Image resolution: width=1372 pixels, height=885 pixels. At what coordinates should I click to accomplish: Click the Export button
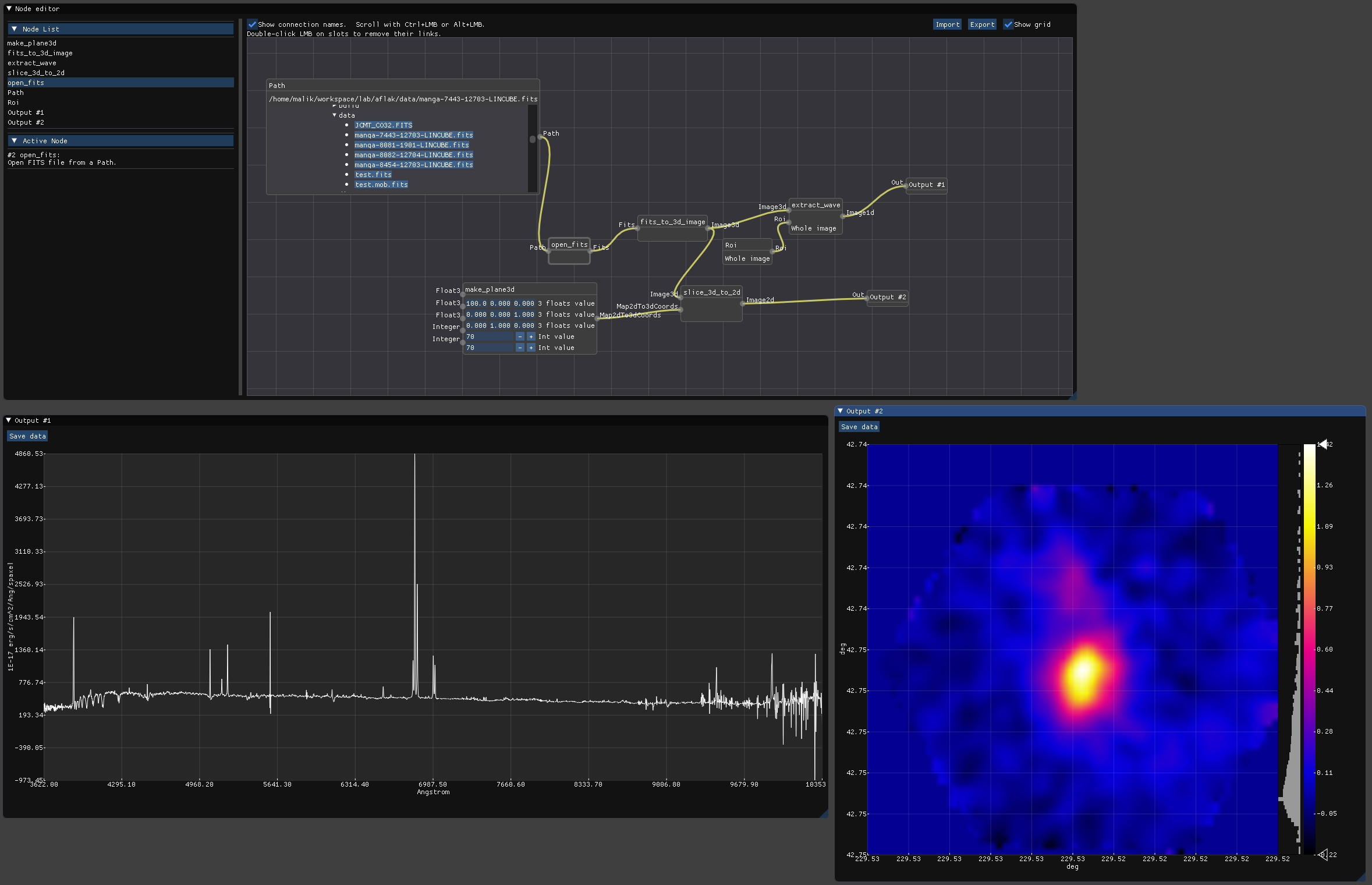[981, 24]
